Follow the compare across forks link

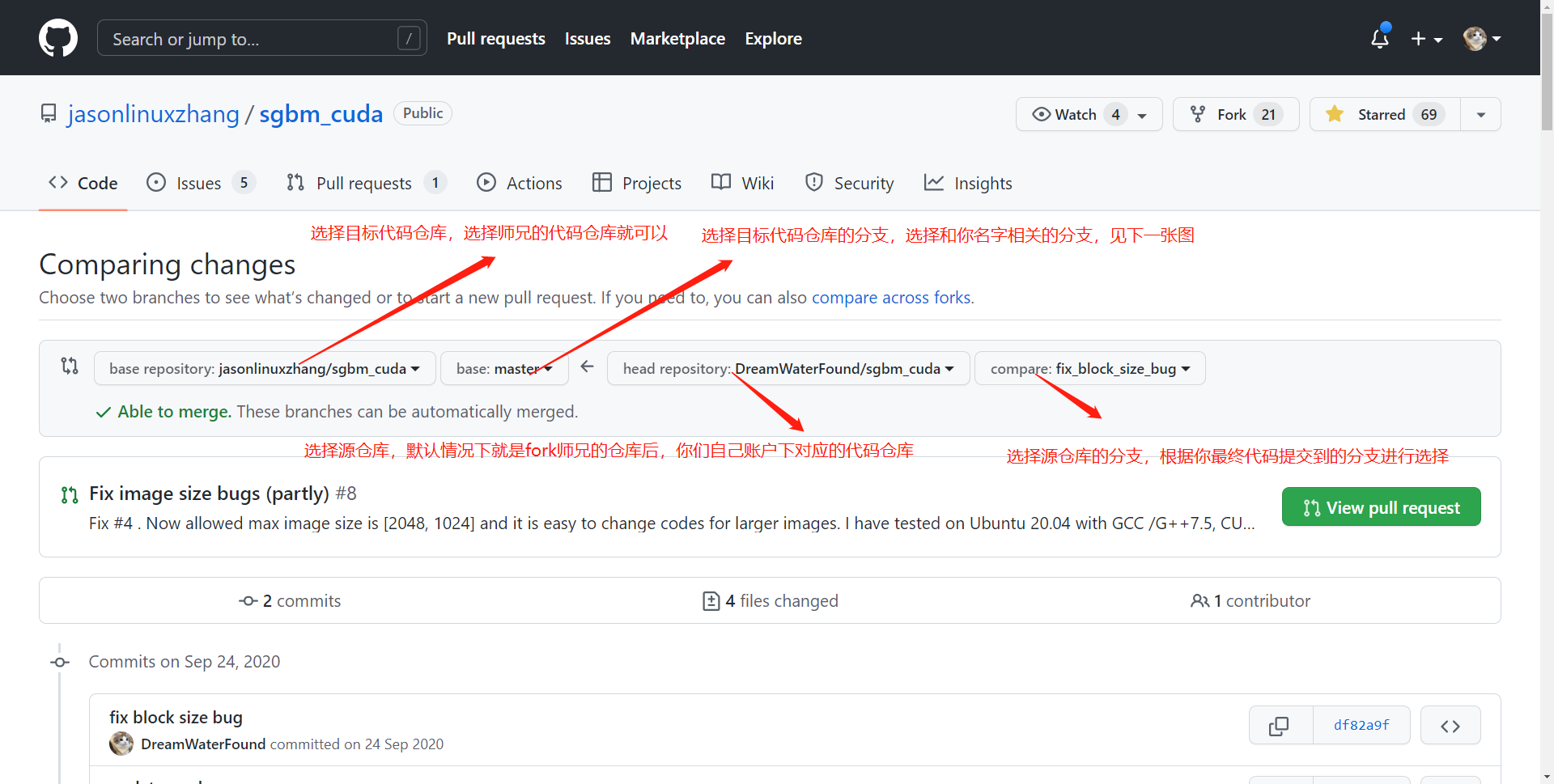coord(891,298)
